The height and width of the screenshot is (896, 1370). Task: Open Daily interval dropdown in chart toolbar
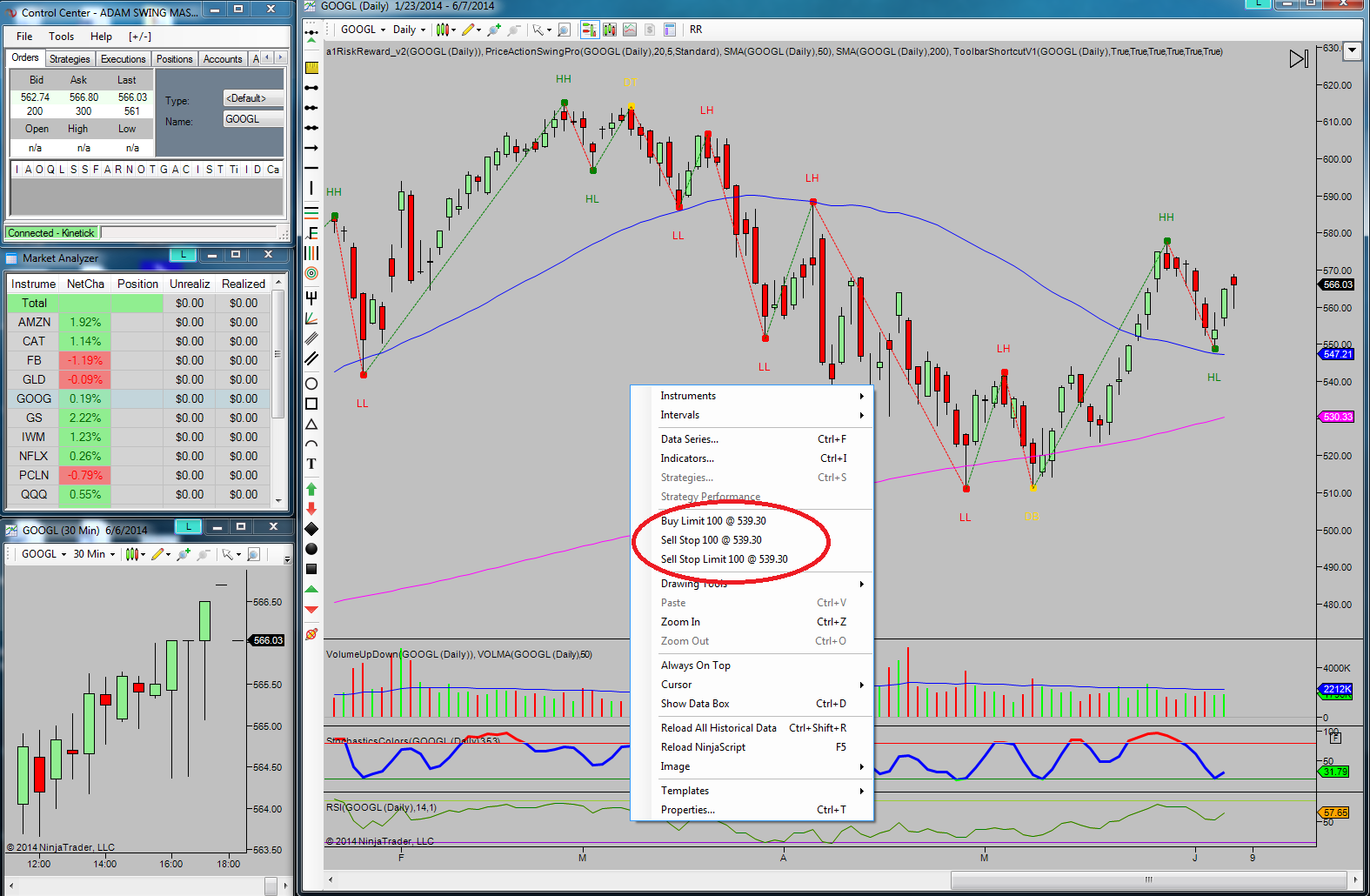click(409, 30)
